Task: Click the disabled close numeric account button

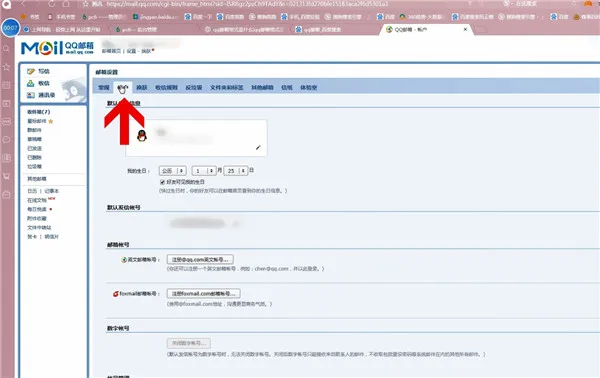Action: pos(189,343)
